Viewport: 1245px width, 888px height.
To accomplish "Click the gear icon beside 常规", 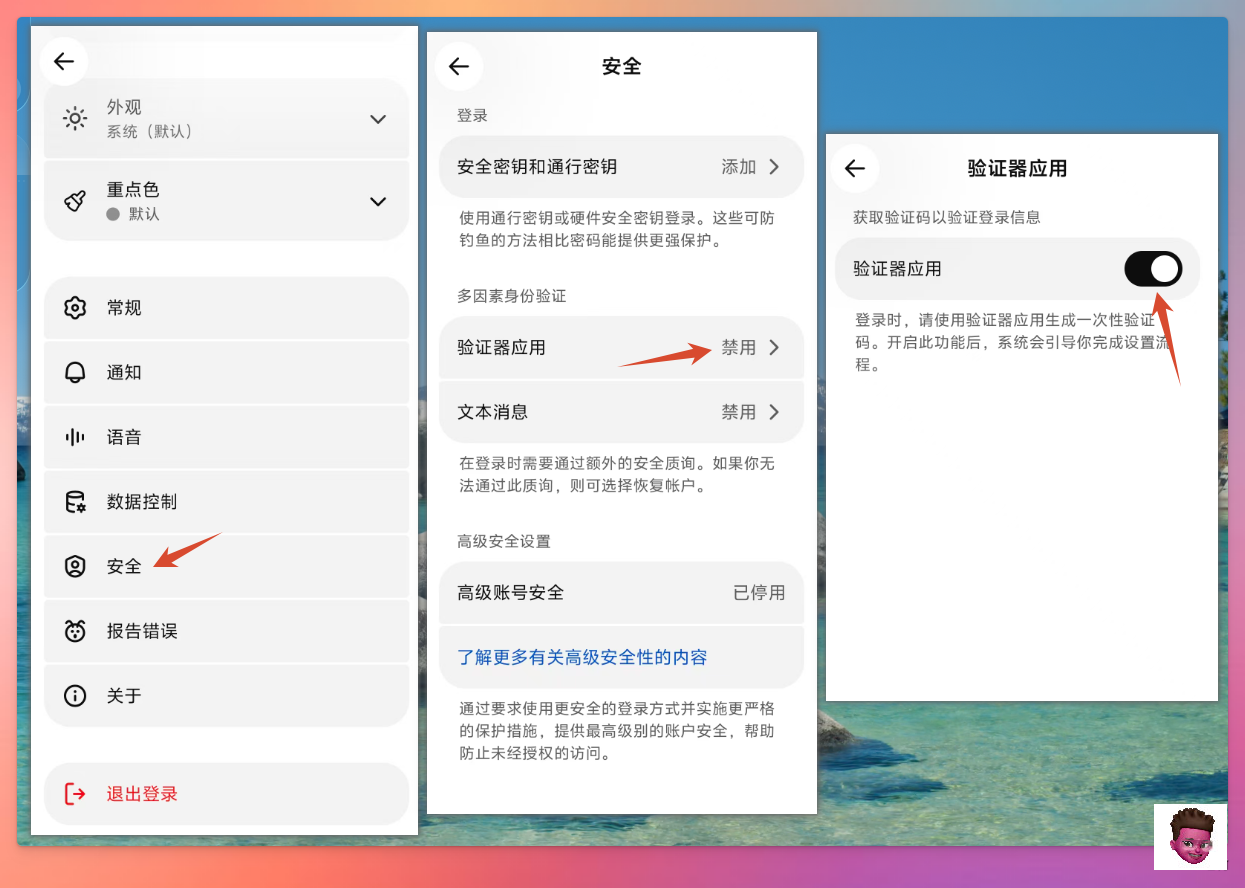I will click(x=75, y=308).
